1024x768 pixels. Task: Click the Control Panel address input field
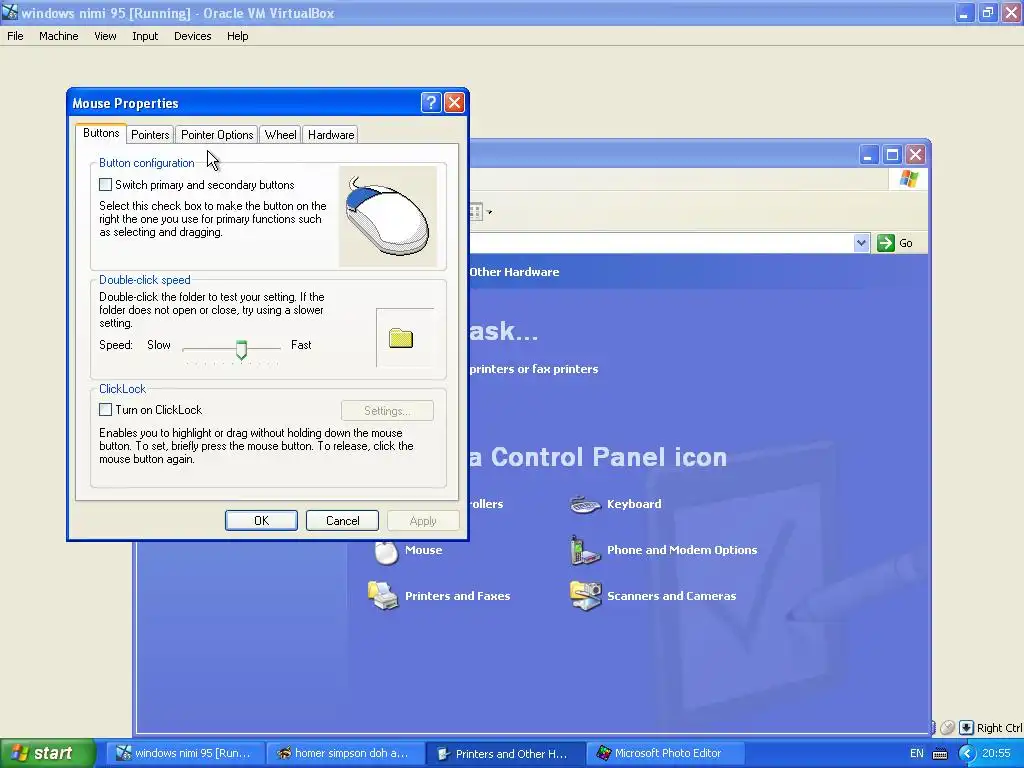[660, 243]
